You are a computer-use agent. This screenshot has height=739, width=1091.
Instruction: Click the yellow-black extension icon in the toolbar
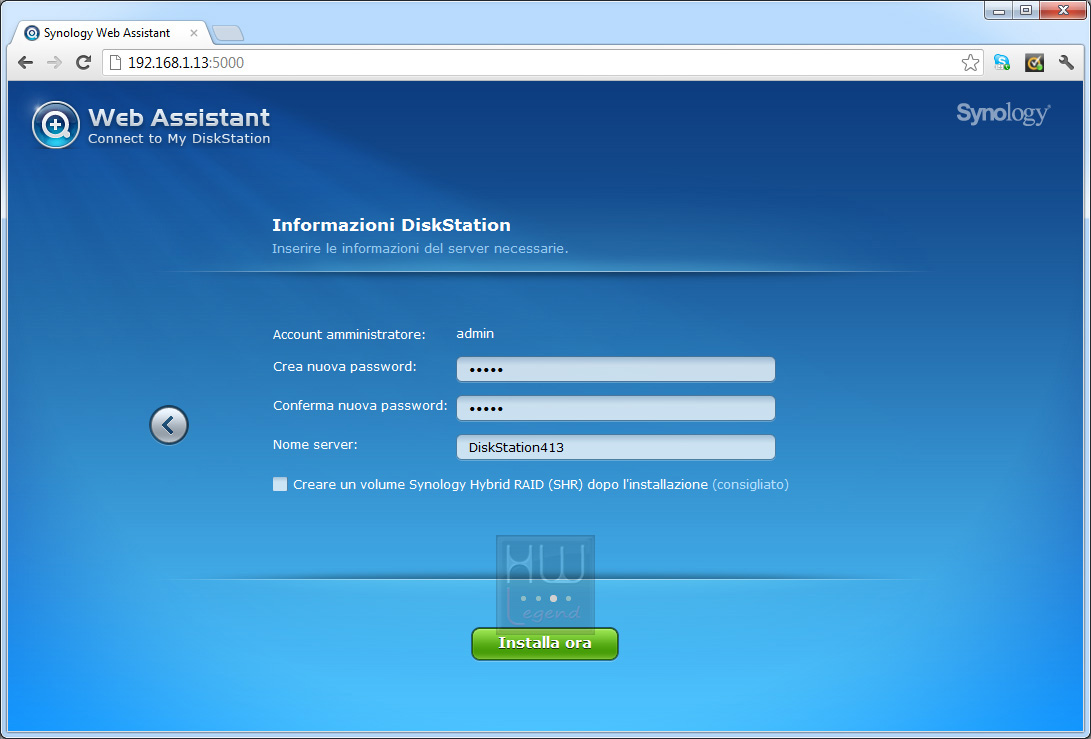click(x=1034, y=63)
